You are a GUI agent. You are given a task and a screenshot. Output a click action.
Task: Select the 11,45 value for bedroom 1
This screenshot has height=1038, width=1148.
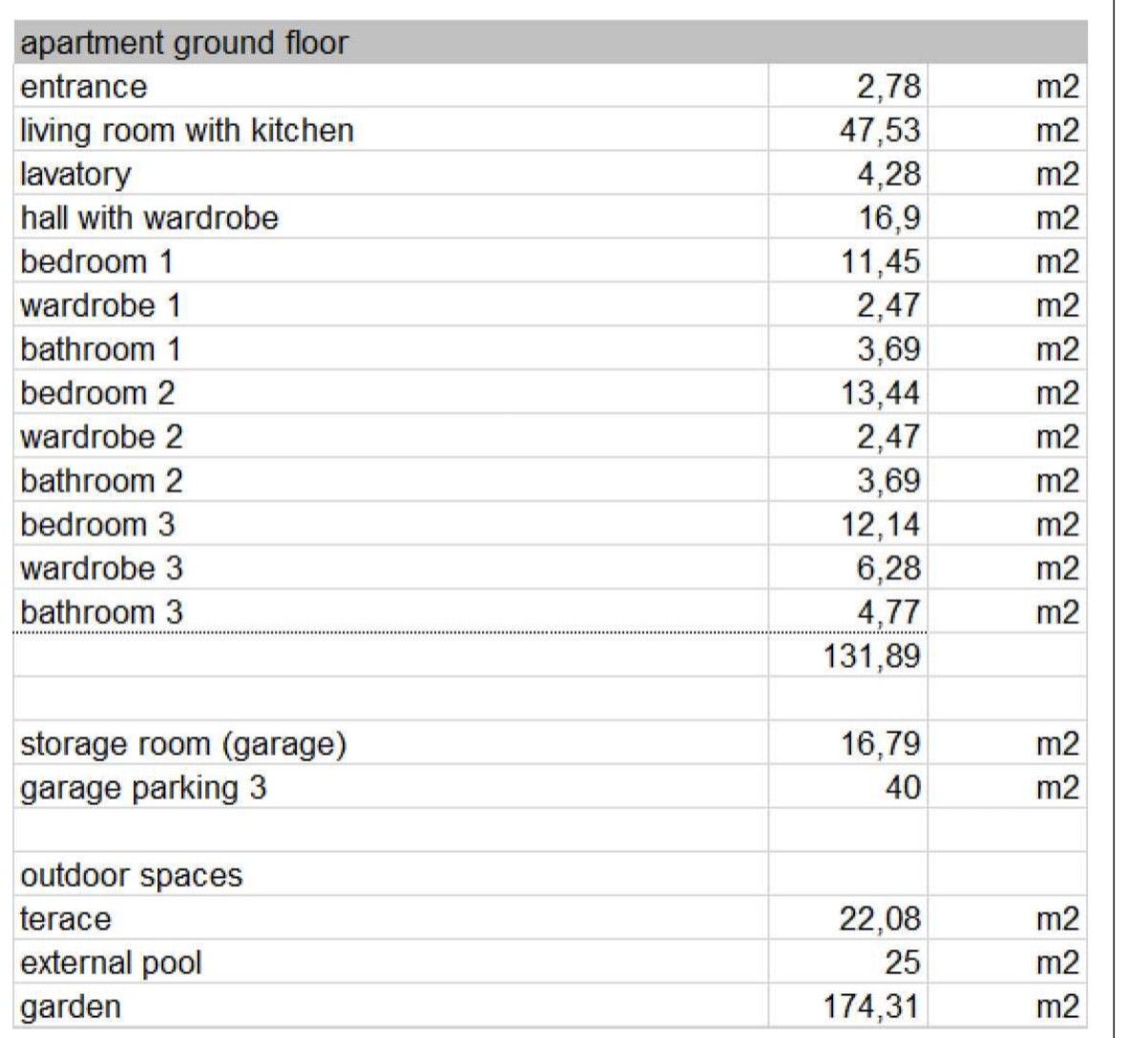click(x=880, y=261)
